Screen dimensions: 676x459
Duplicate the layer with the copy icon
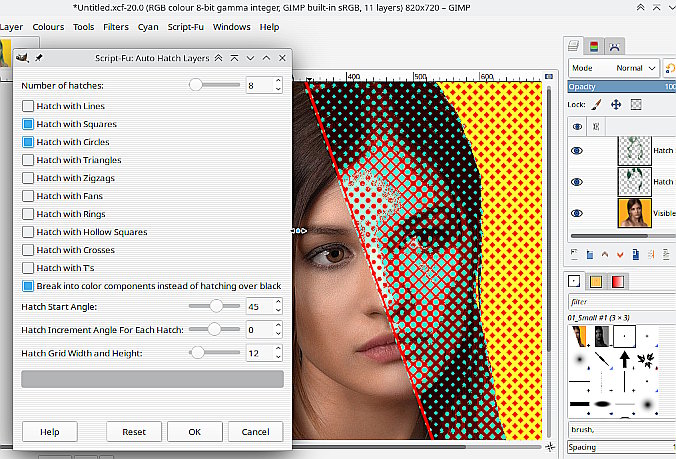pyautogui.click(x=635, y=254)
